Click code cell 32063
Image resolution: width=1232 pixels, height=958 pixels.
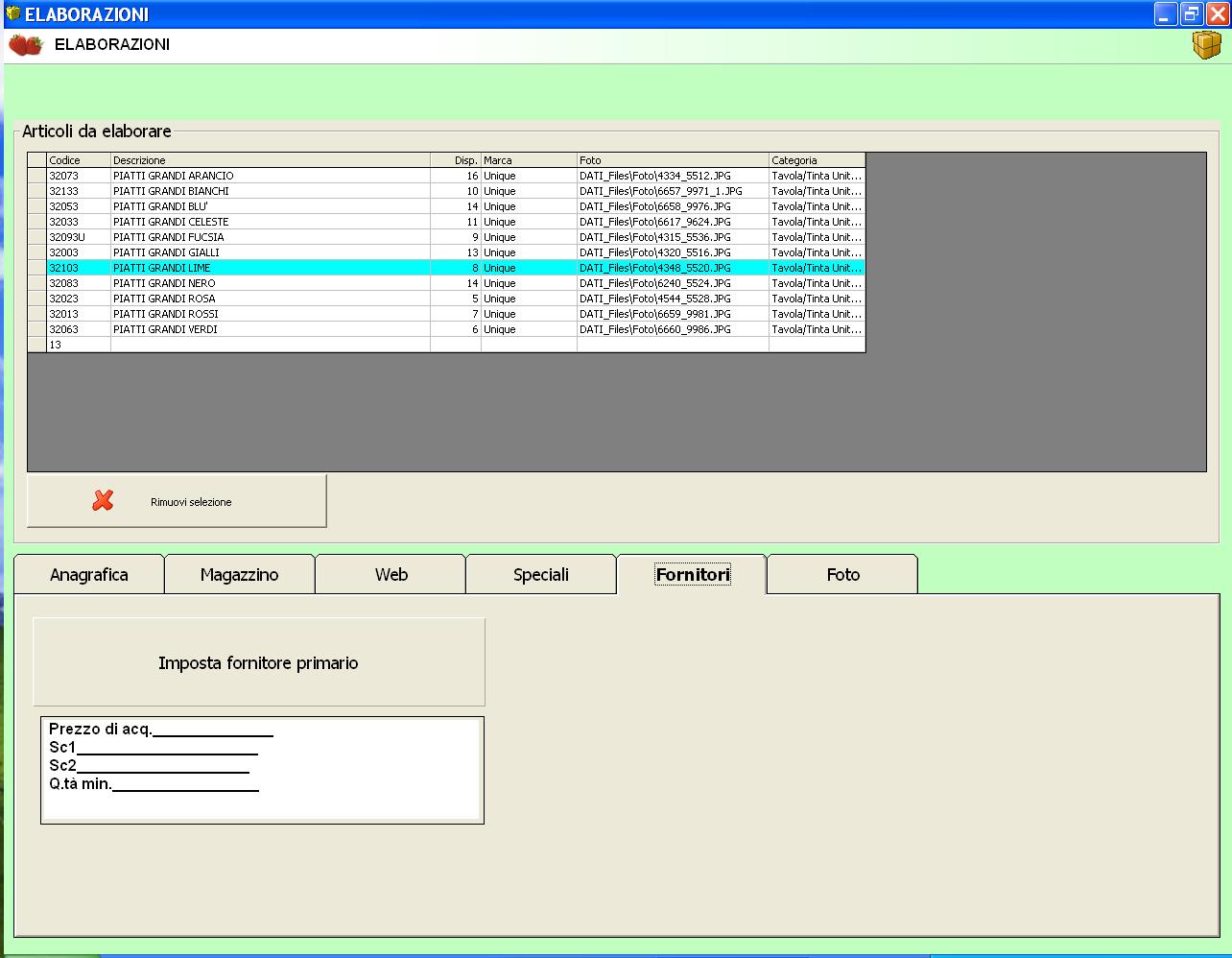point(79,329)
